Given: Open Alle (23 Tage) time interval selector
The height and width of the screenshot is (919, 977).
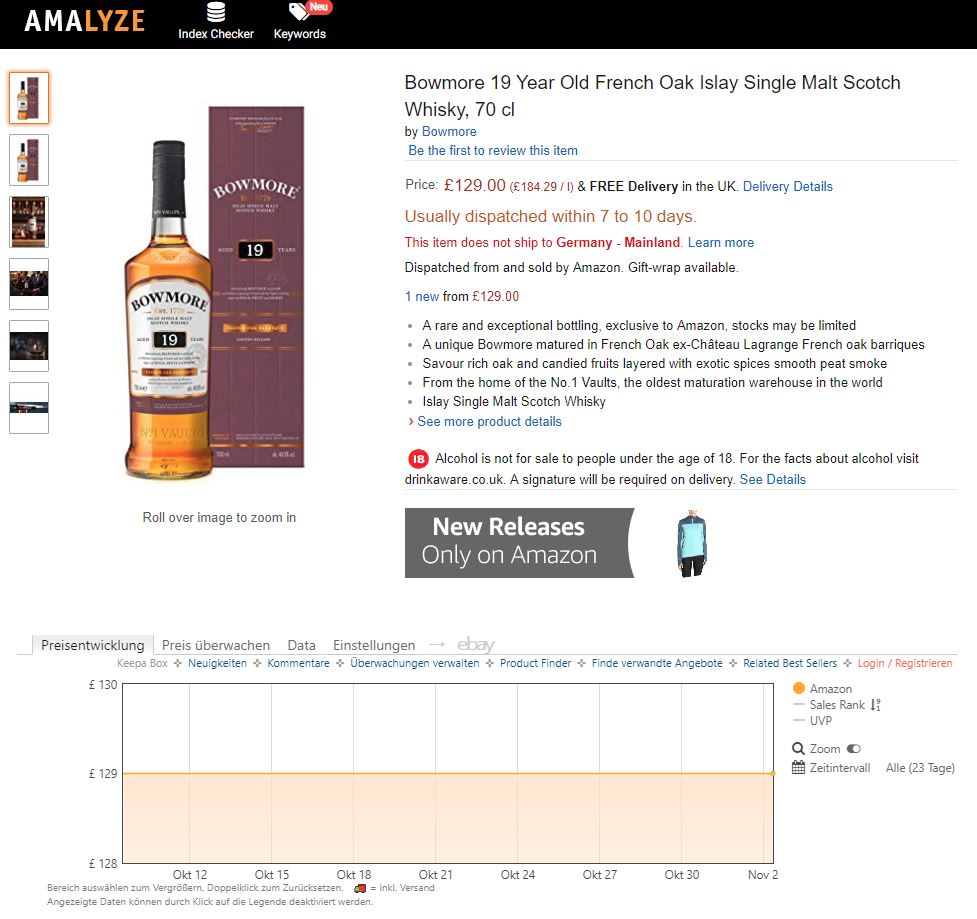Looking at the screenshot, I should point(920,768).
